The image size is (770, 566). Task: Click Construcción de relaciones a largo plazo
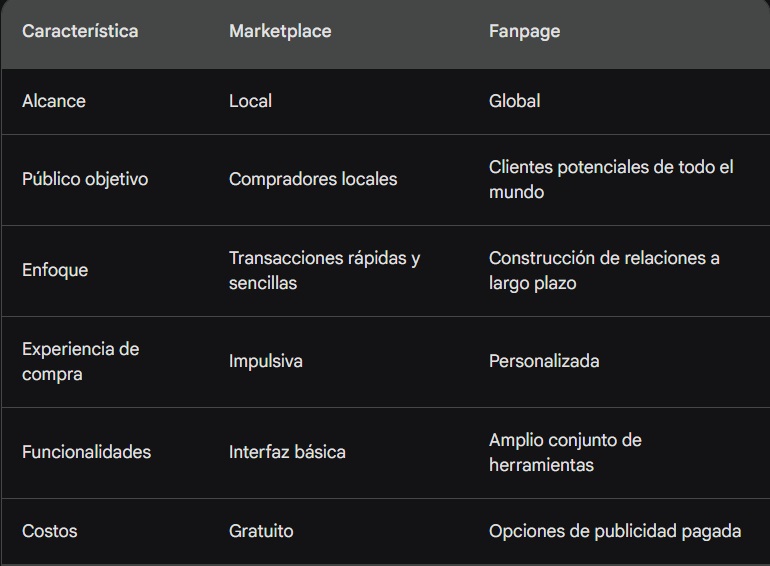[604, 270]
